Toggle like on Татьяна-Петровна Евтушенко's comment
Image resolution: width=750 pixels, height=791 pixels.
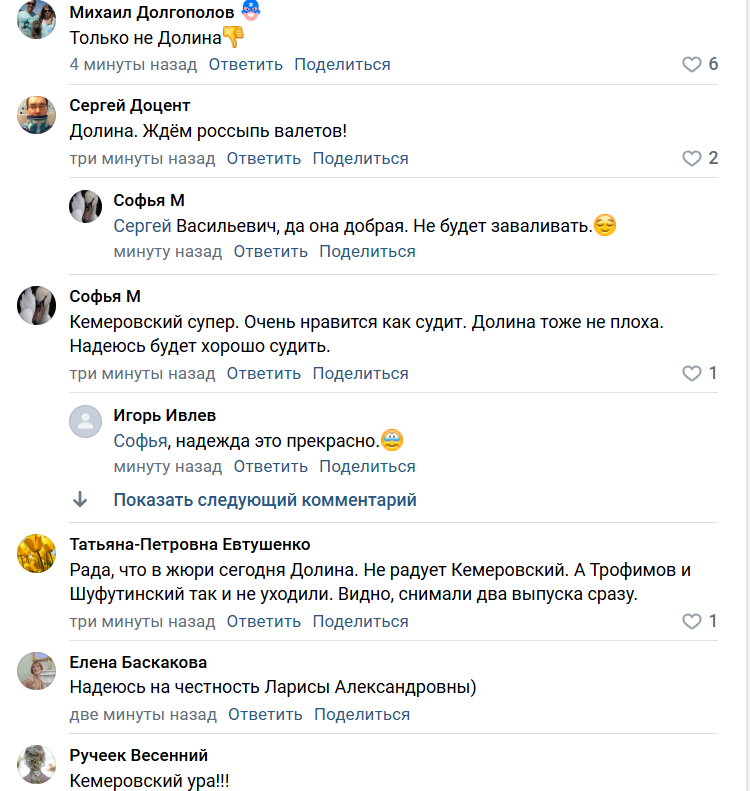[692, 621]
